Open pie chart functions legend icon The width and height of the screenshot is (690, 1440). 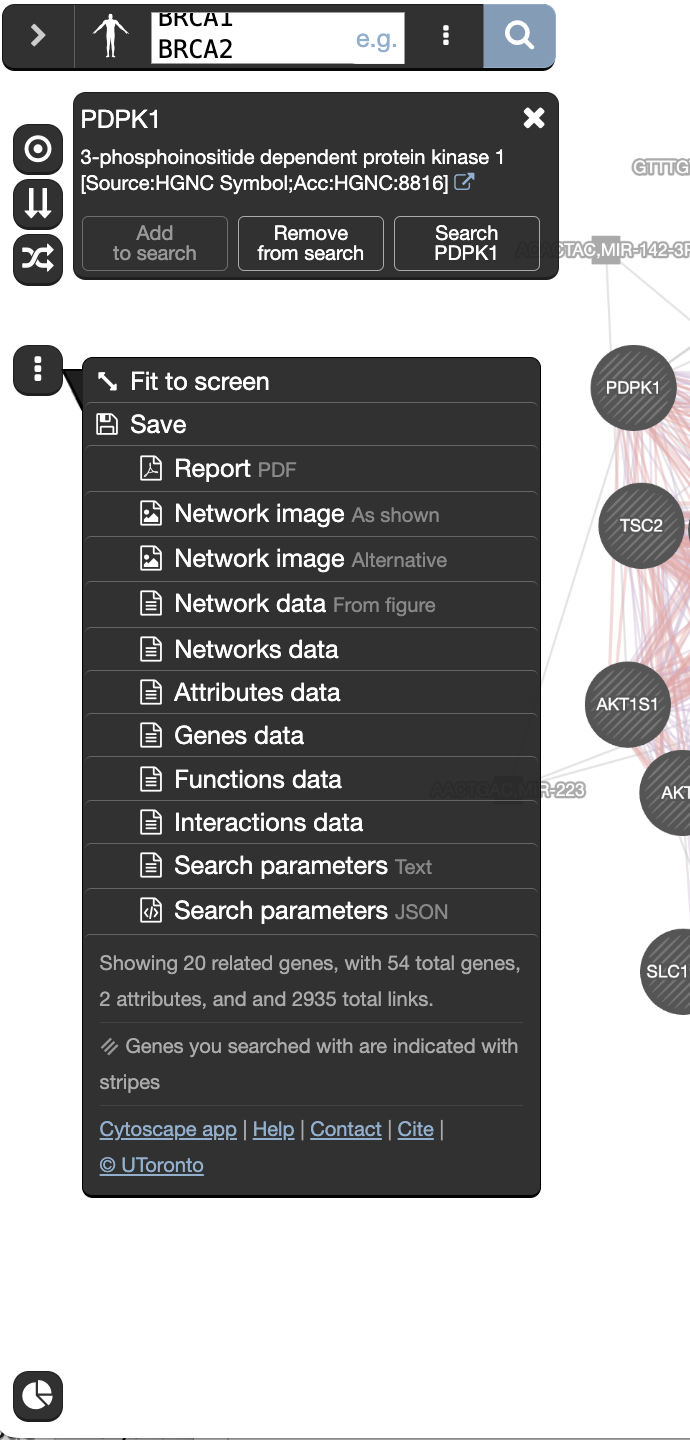point(38,1395)
